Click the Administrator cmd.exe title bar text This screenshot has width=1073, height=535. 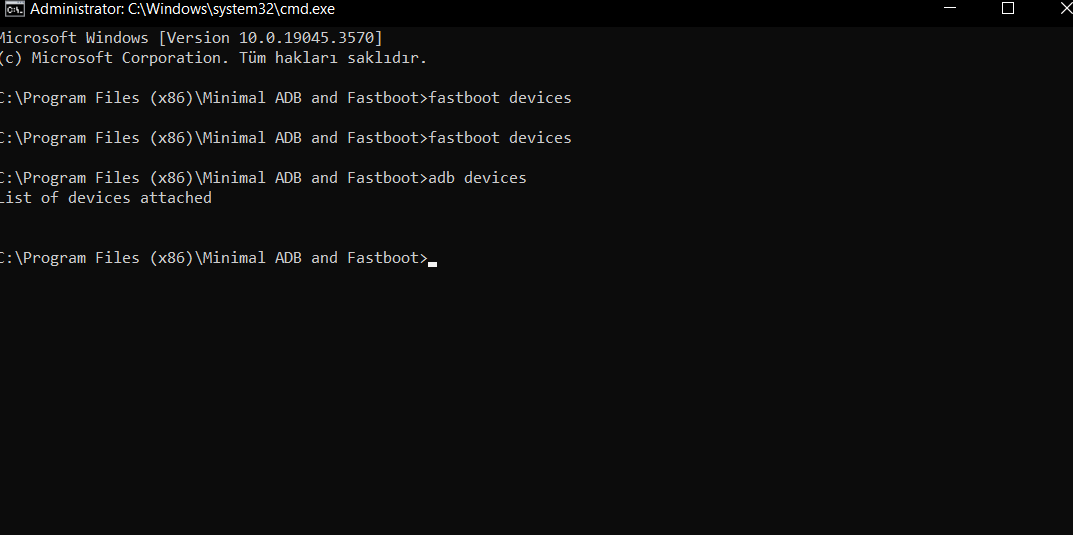click(x=182, y=9)
